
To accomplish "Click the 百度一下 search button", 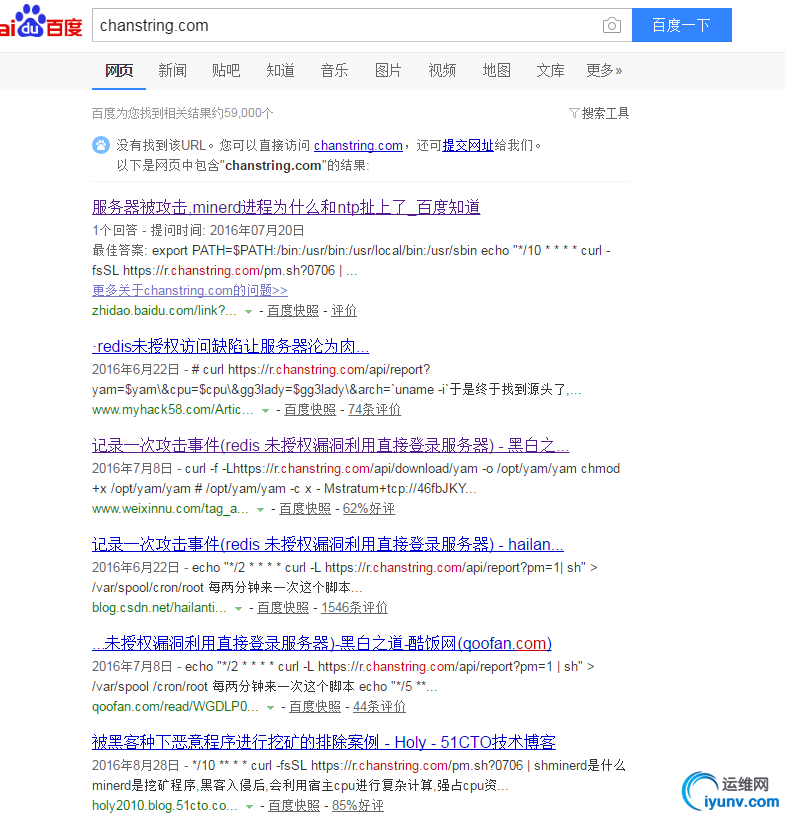I will click(681, 25).
